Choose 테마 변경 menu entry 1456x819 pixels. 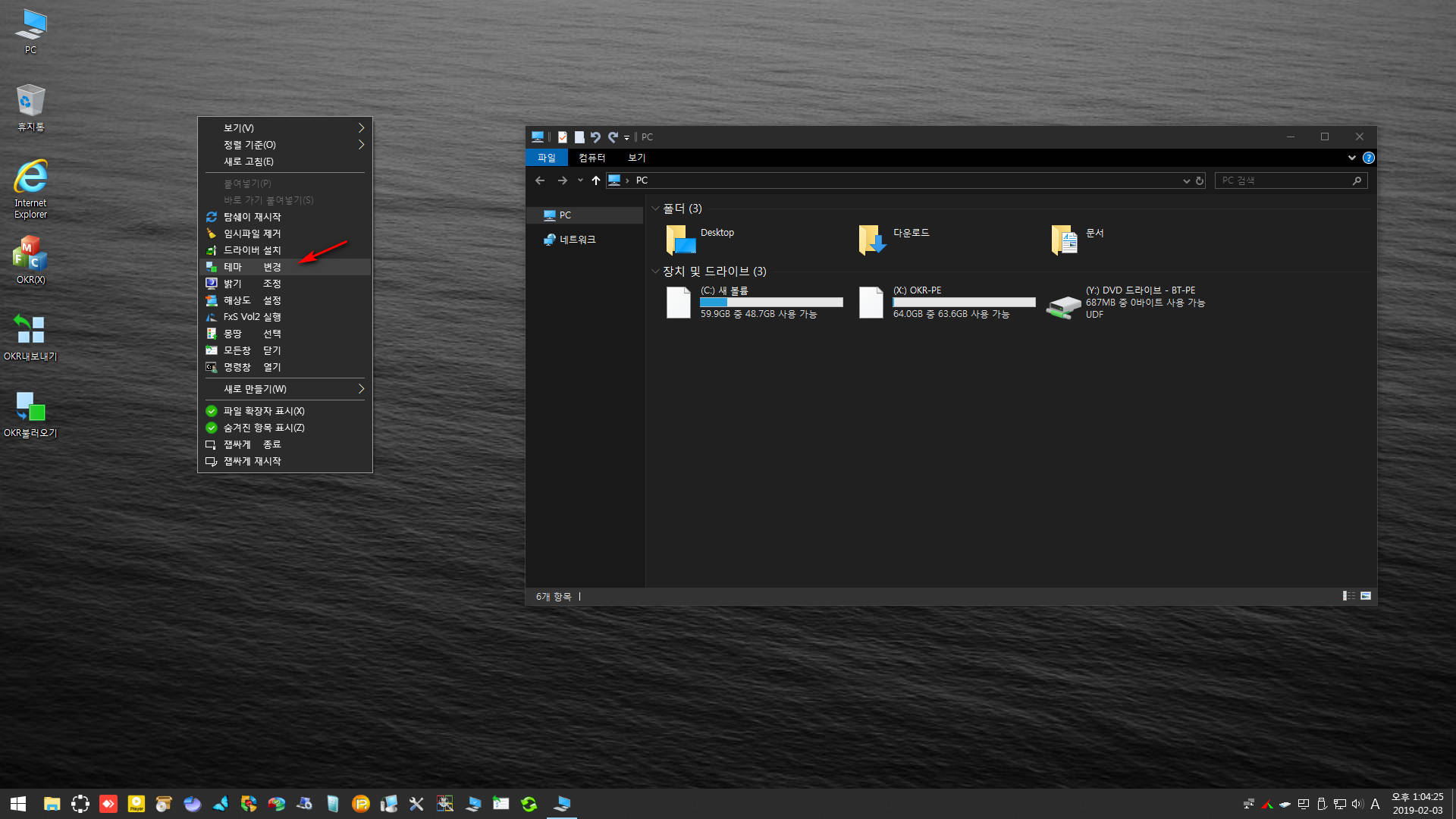[285, 267]
